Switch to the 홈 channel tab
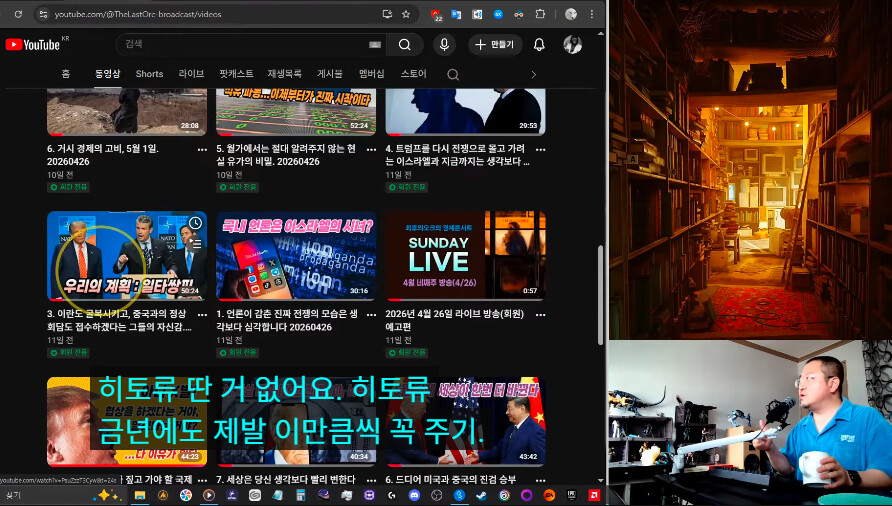892x506 pixels. tap(66, 73)
